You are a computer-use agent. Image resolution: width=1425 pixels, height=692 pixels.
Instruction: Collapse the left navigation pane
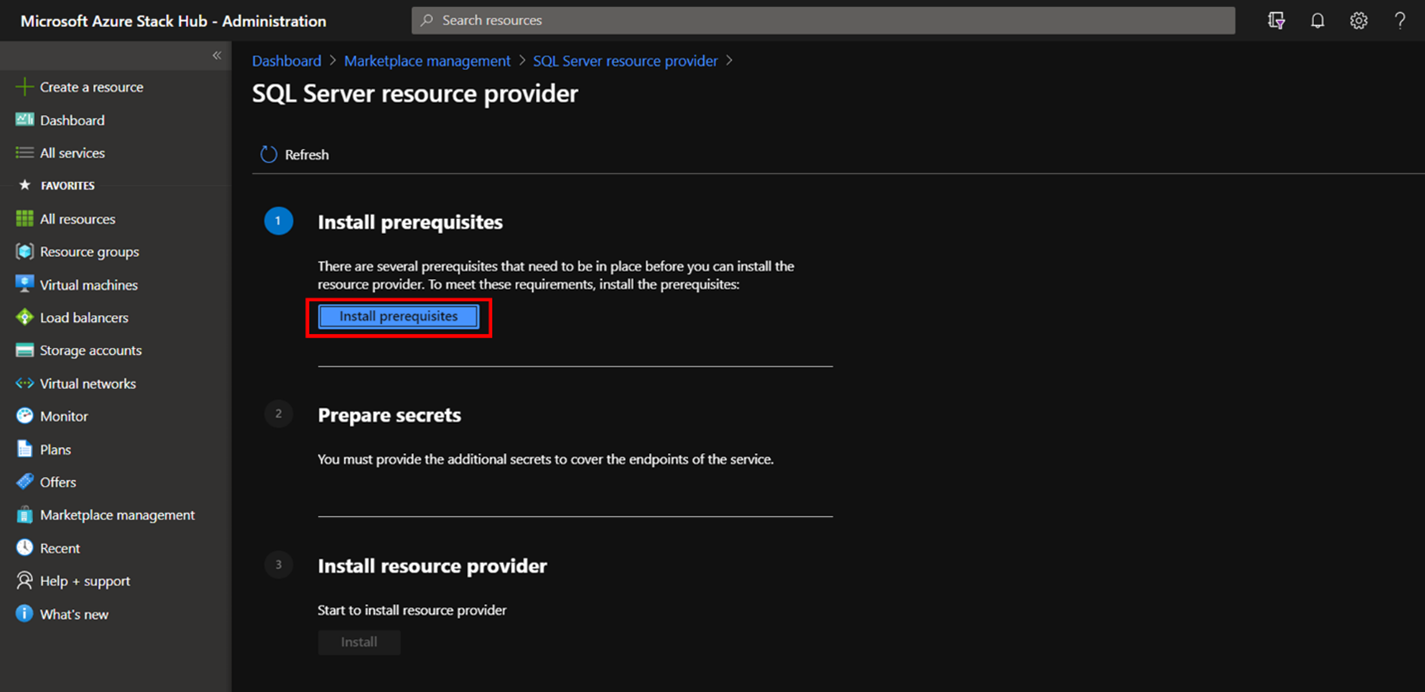216,56
